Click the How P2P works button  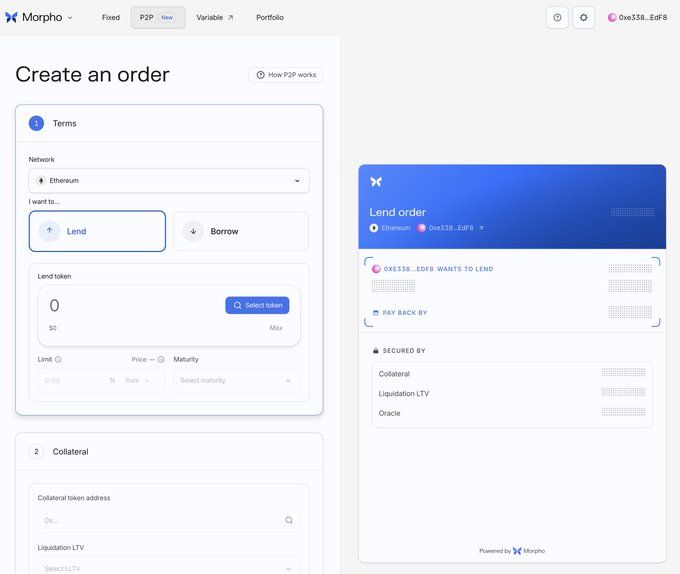click(286, 75)
